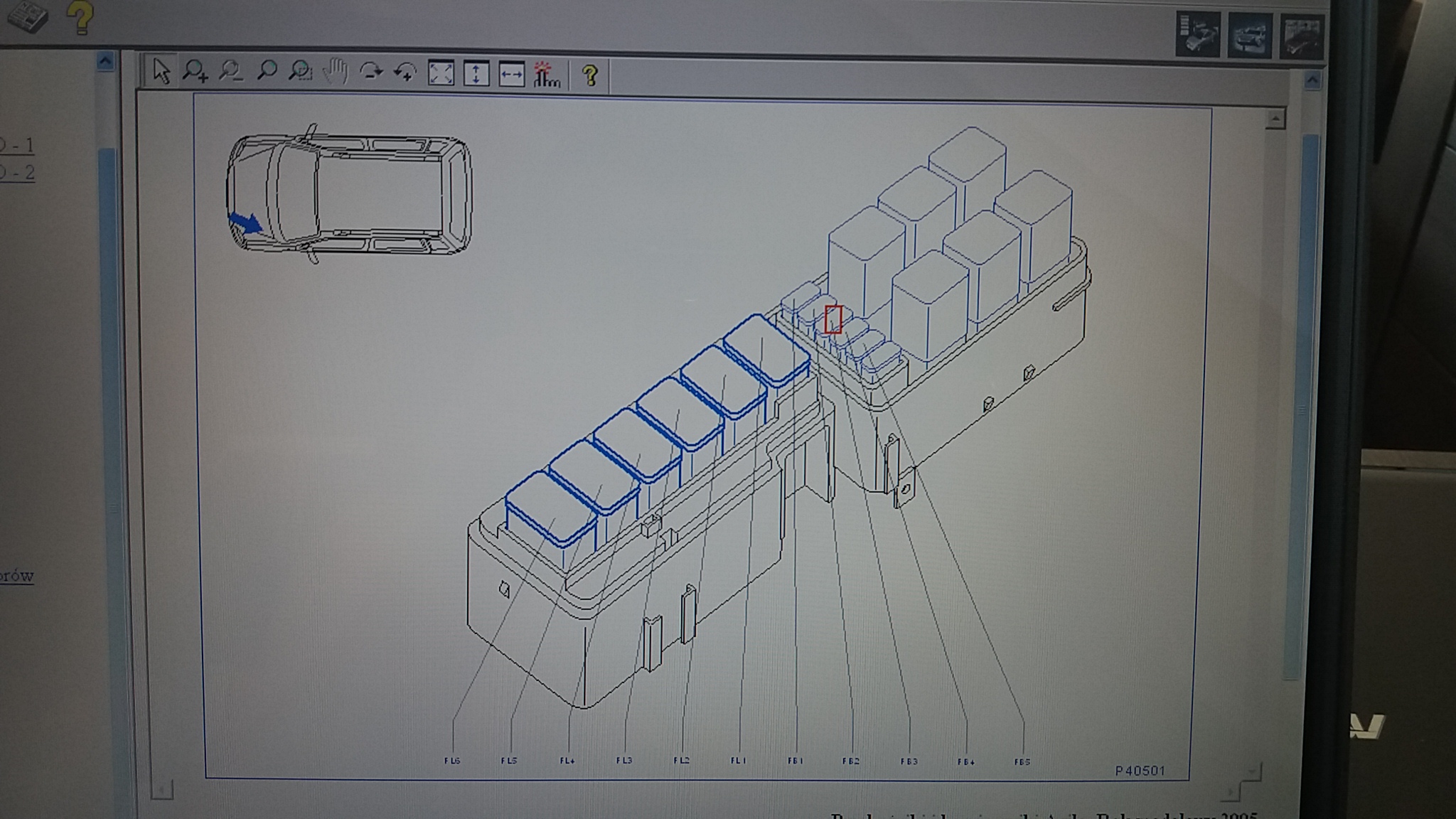Click the first car thumbnail button at top-right
The height and width of the screenshot is (819, 1456).
click(1198, 33)
